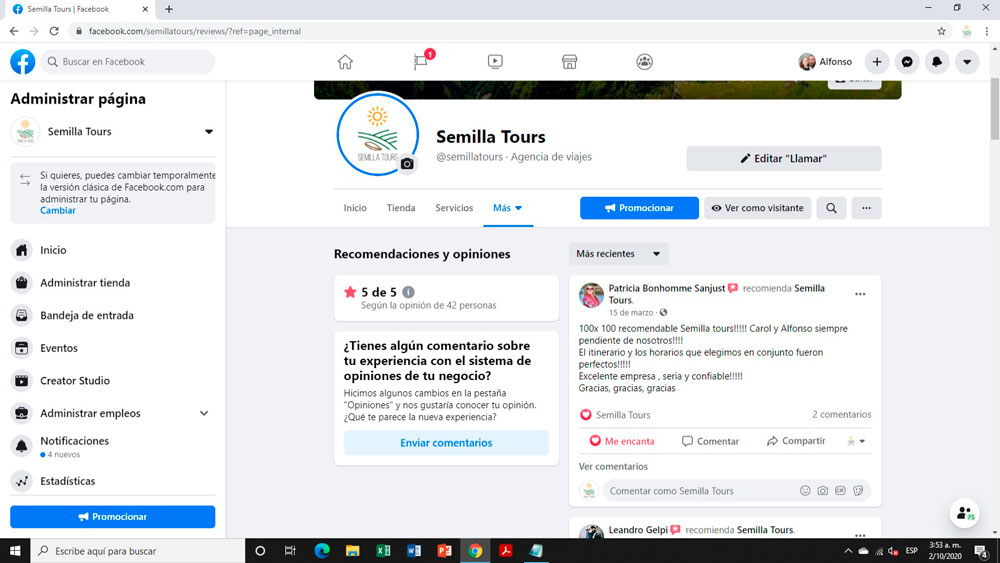The image size is (1000, 563).
Task: Click the browser address bar URL
Action: click(195, 31)
